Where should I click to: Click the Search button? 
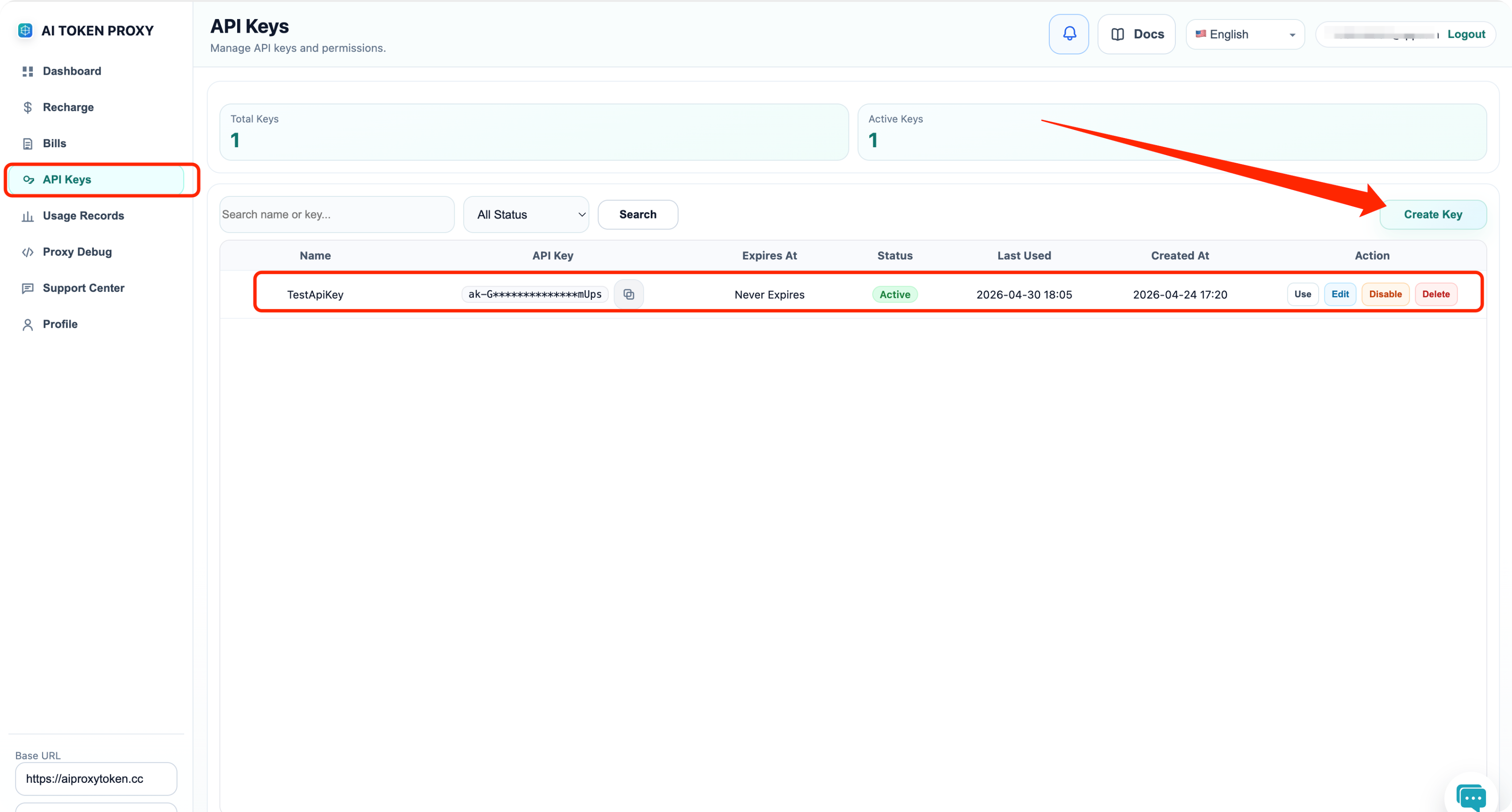point(637,215)
